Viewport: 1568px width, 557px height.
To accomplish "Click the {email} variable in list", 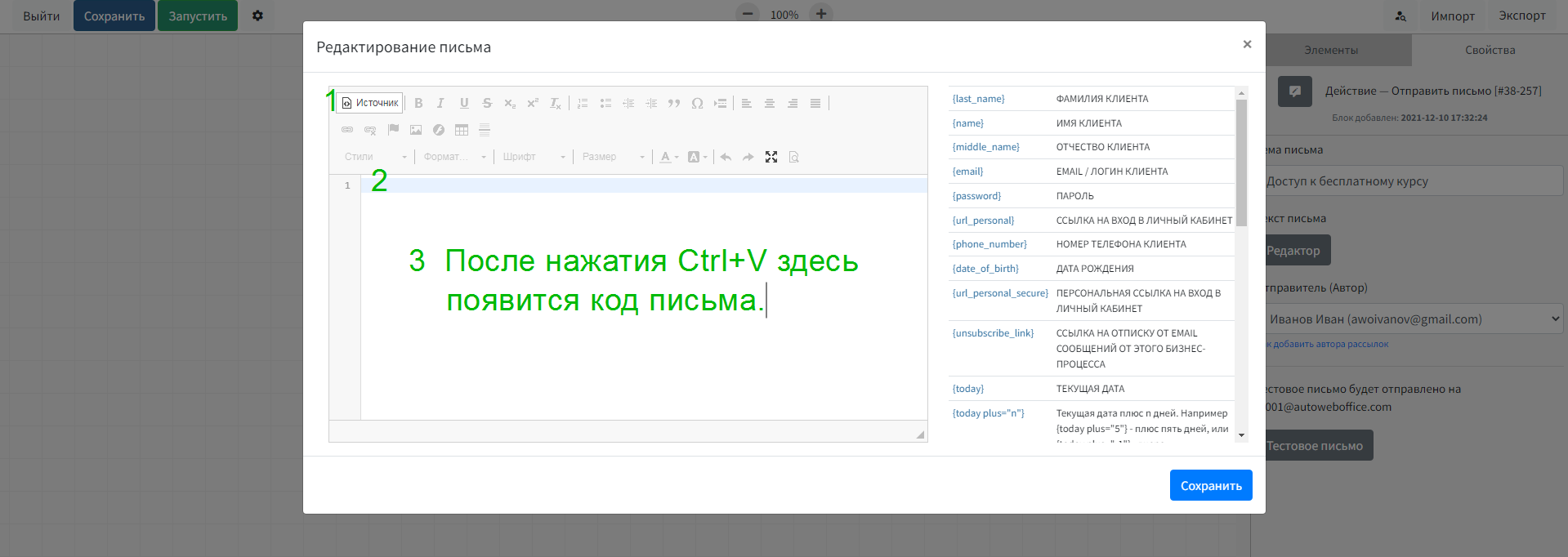I will click(x=967, y=172).
